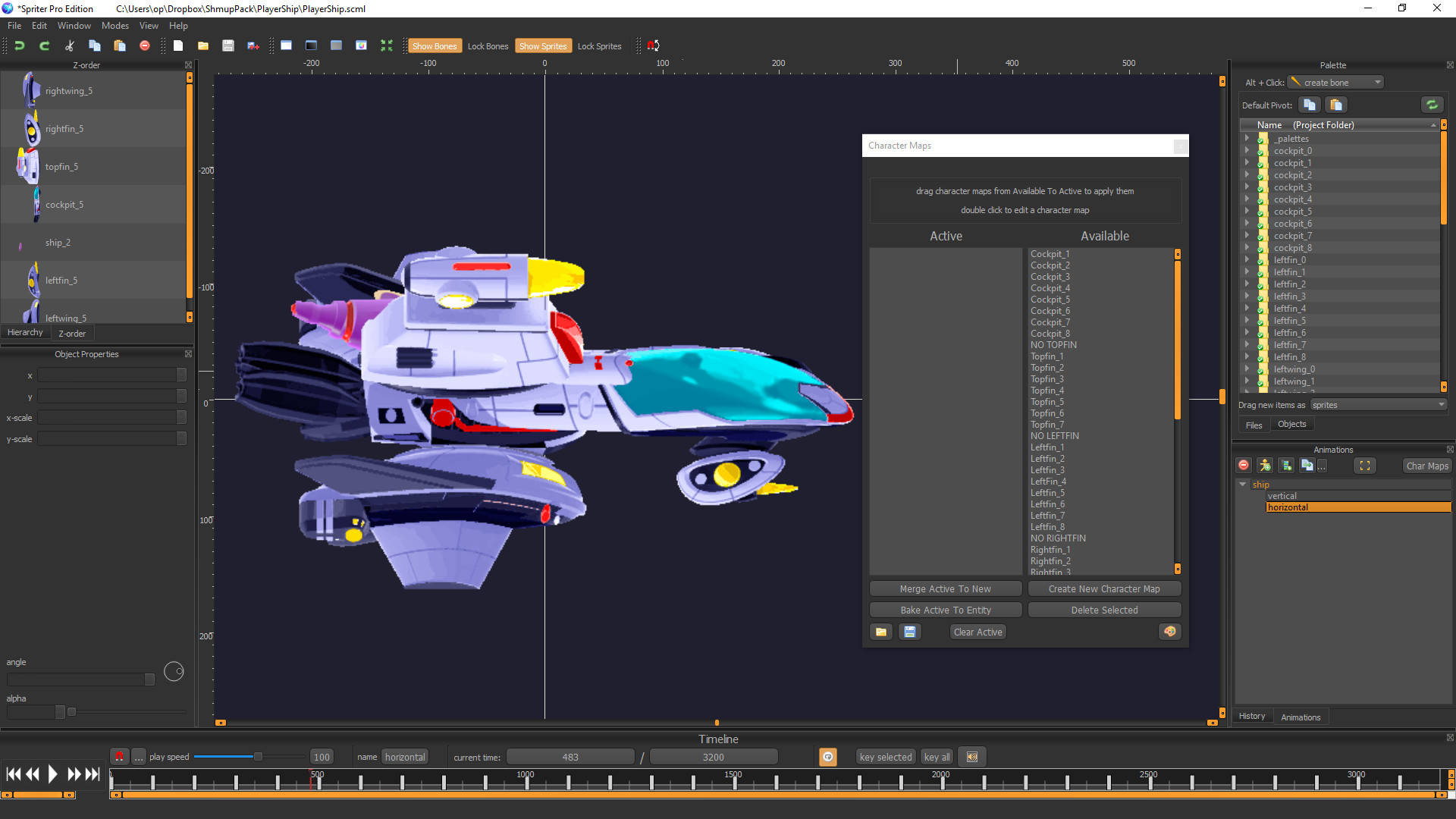Open the Modes menu

115,25
